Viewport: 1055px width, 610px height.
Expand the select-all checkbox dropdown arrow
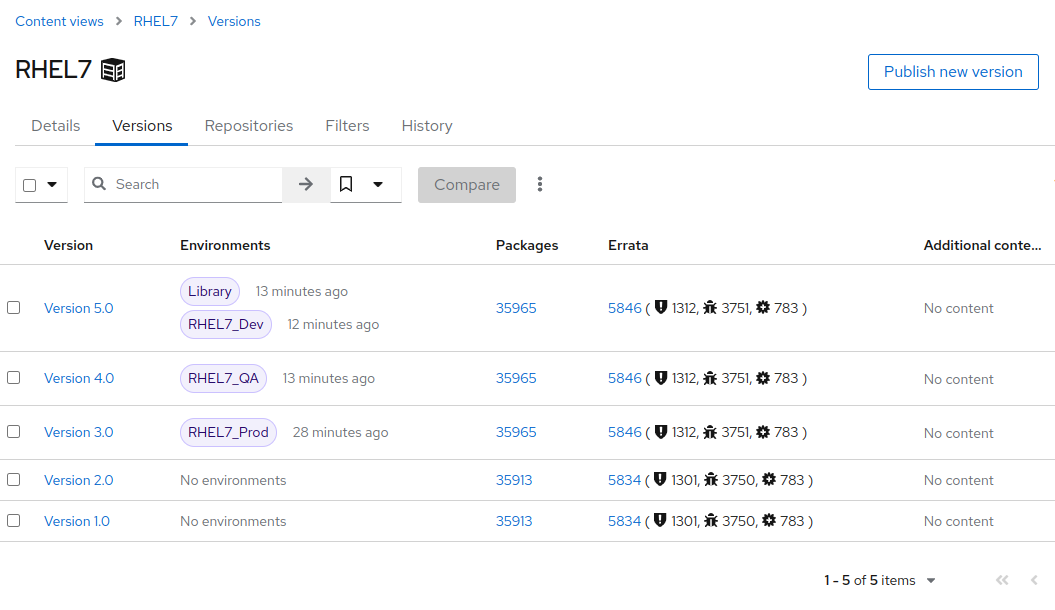(x=52, y=184)
